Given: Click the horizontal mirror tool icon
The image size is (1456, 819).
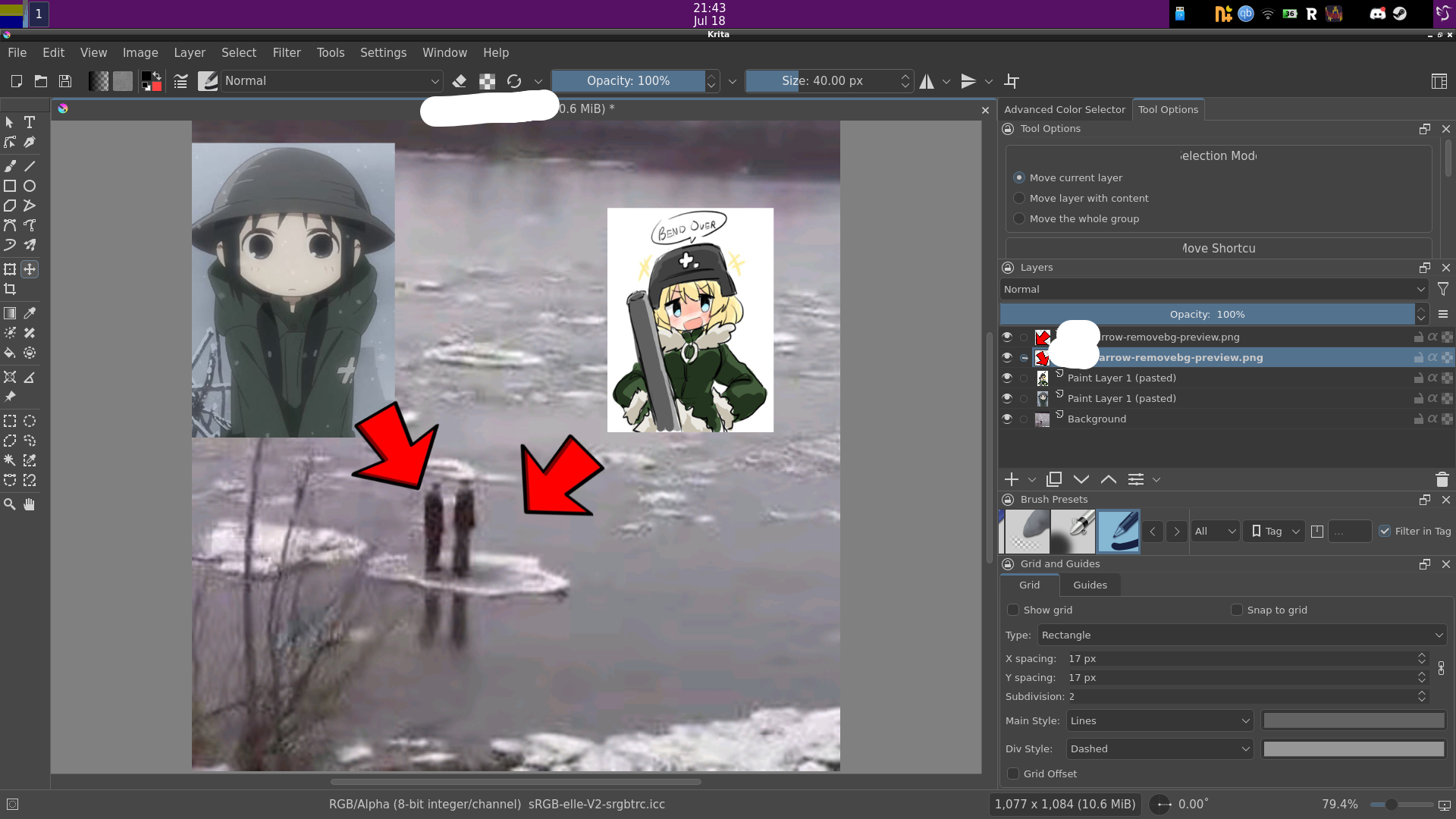Looking at the screenshot, I should (927, 81).
